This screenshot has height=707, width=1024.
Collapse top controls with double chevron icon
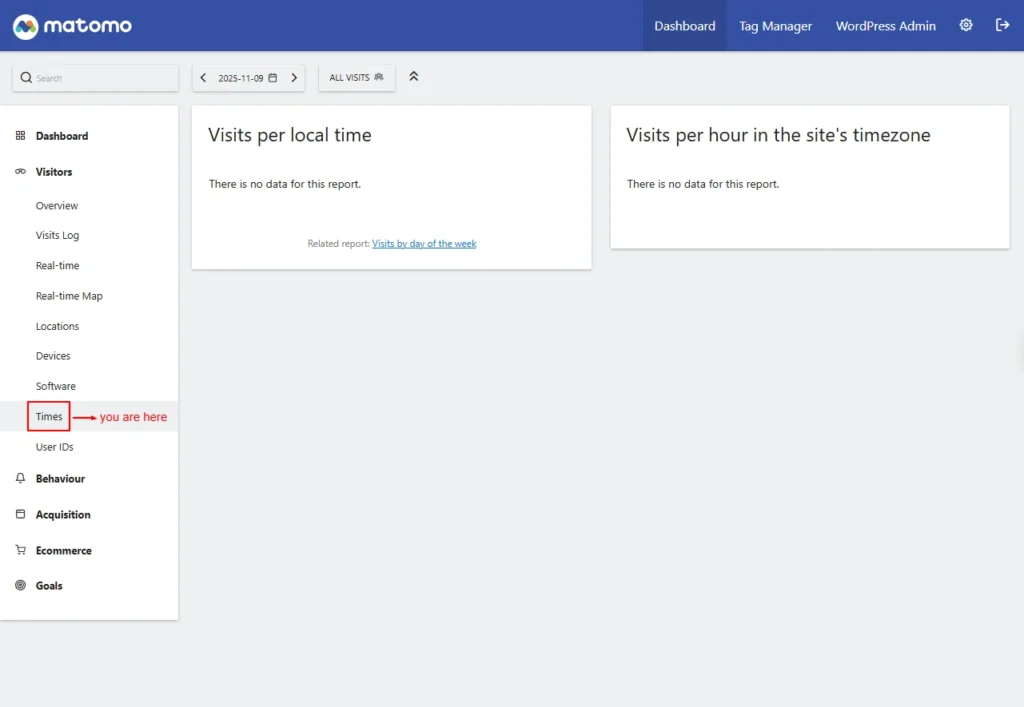(x=414, y=77)
